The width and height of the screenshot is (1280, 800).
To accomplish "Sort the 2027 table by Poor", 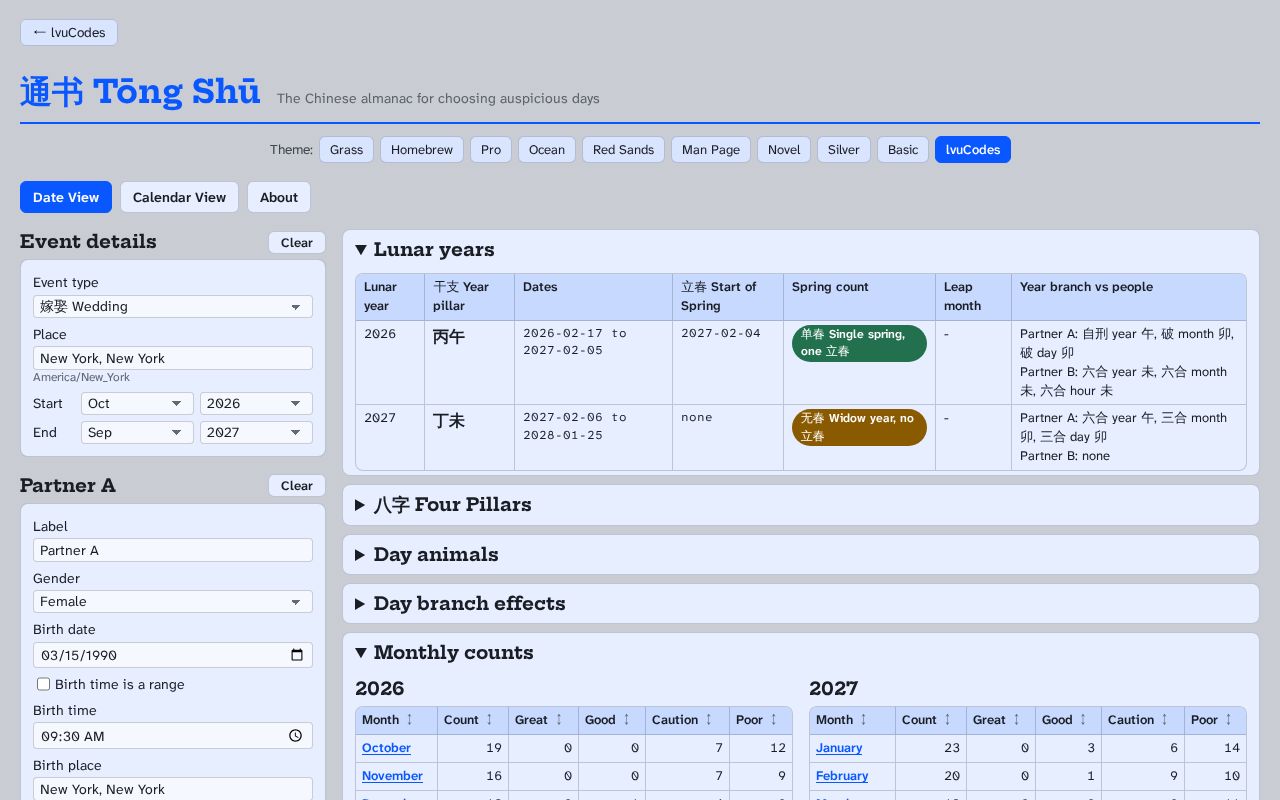I will [x=1216, y=720].
